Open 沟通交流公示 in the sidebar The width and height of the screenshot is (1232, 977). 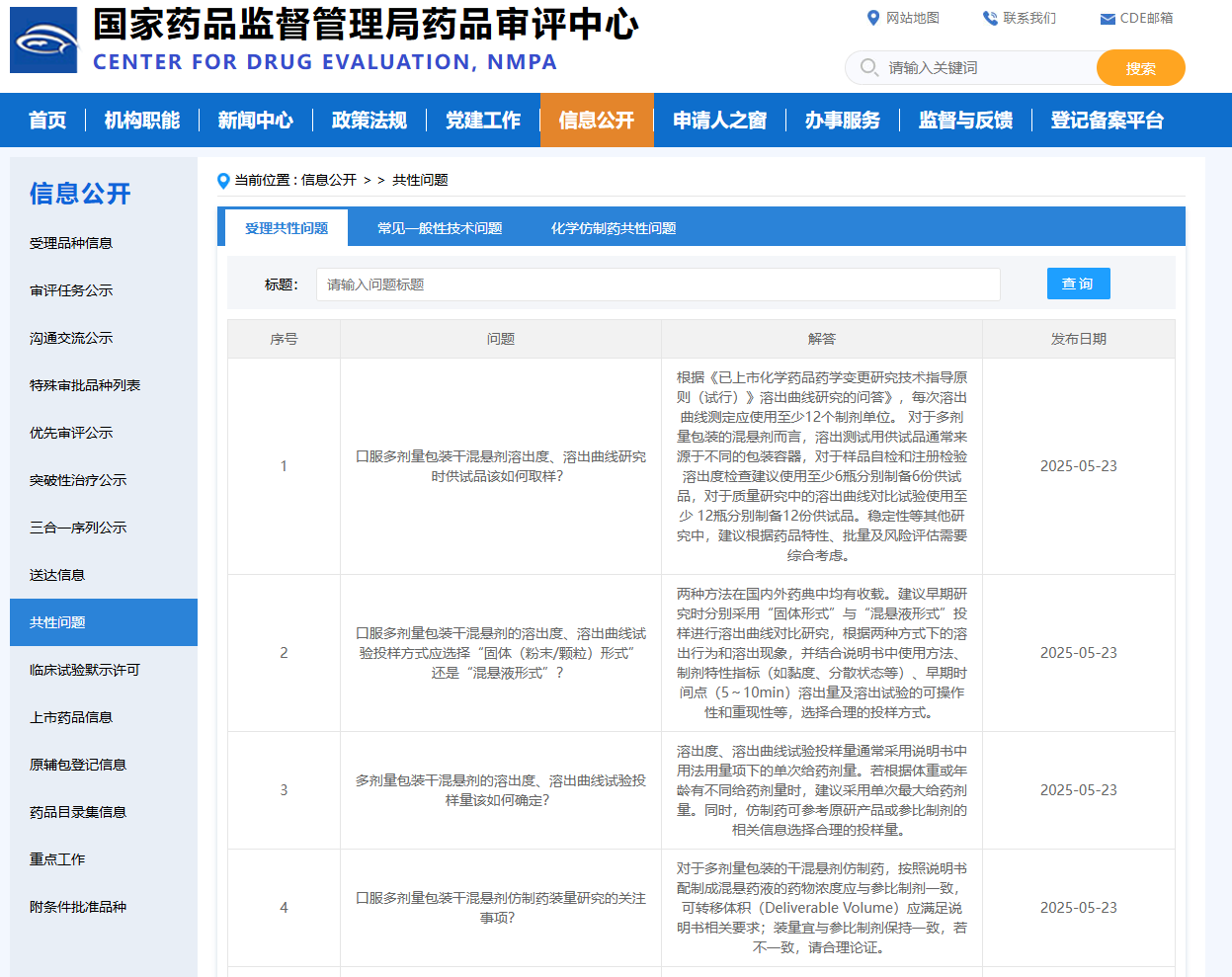tap(71, 338)
